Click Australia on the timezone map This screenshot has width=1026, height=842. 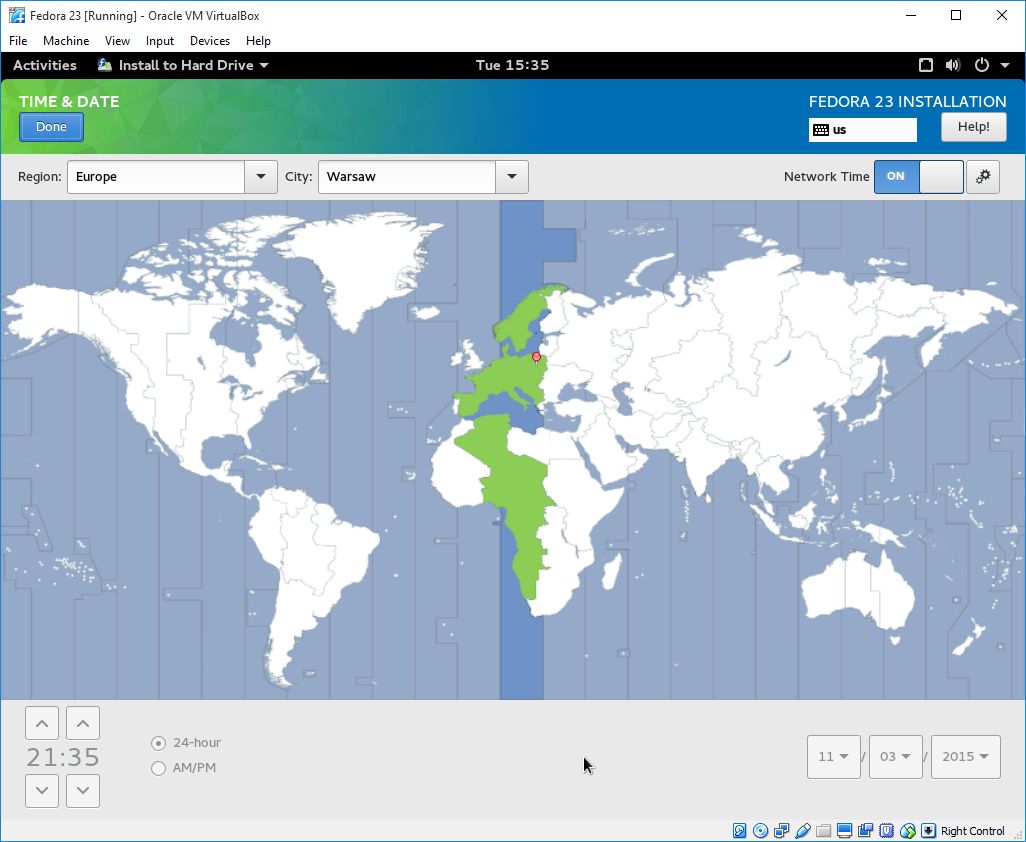[857, 592]
